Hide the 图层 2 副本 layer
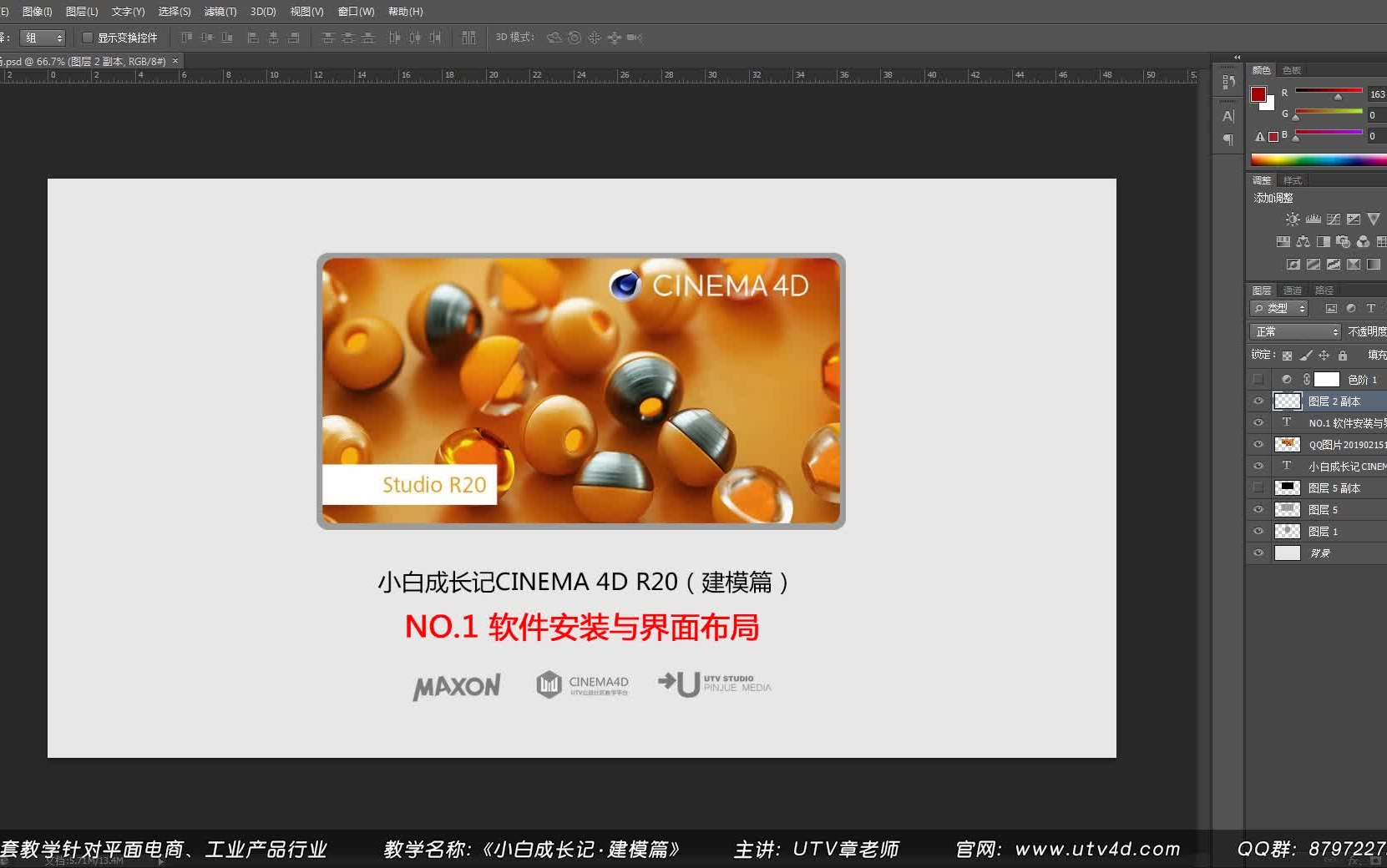 coord(1258,401)
